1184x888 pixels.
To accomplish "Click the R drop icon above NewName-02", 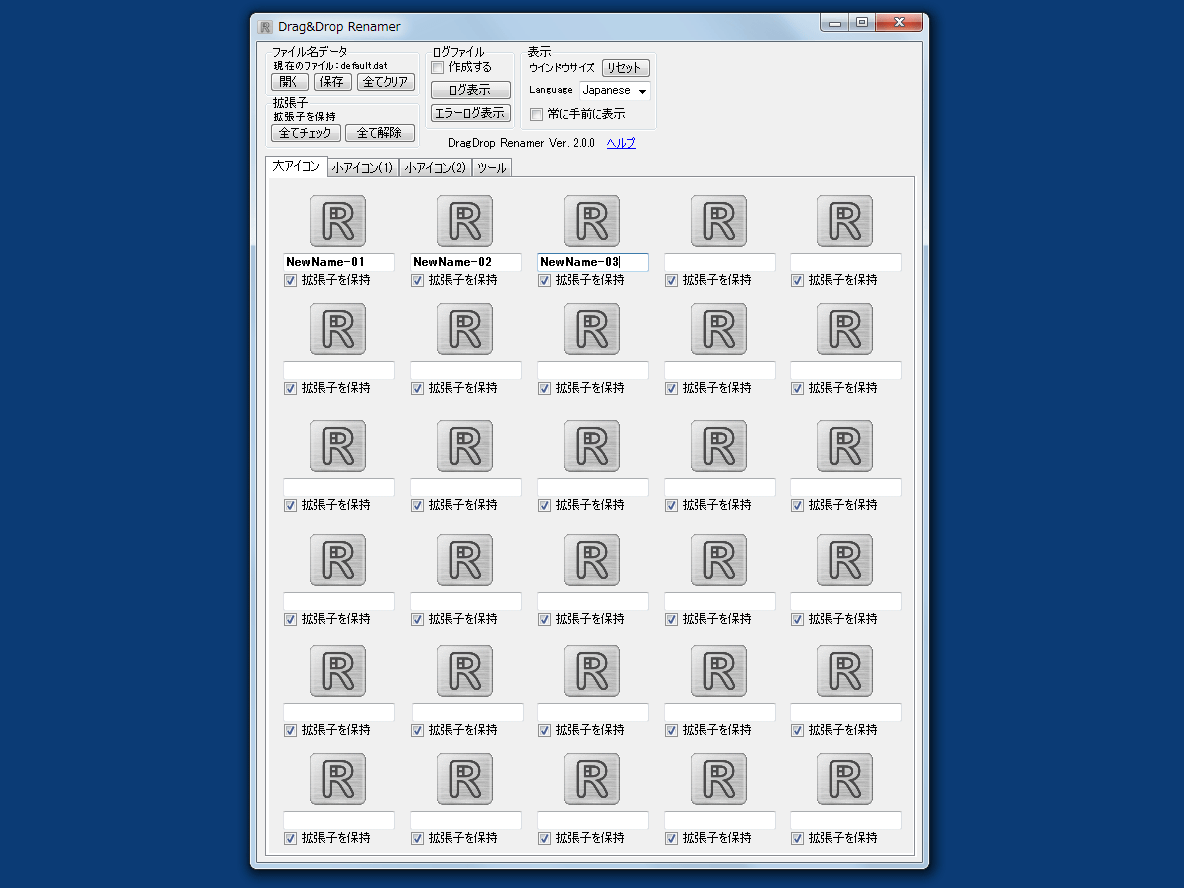I will coord(464,221).
